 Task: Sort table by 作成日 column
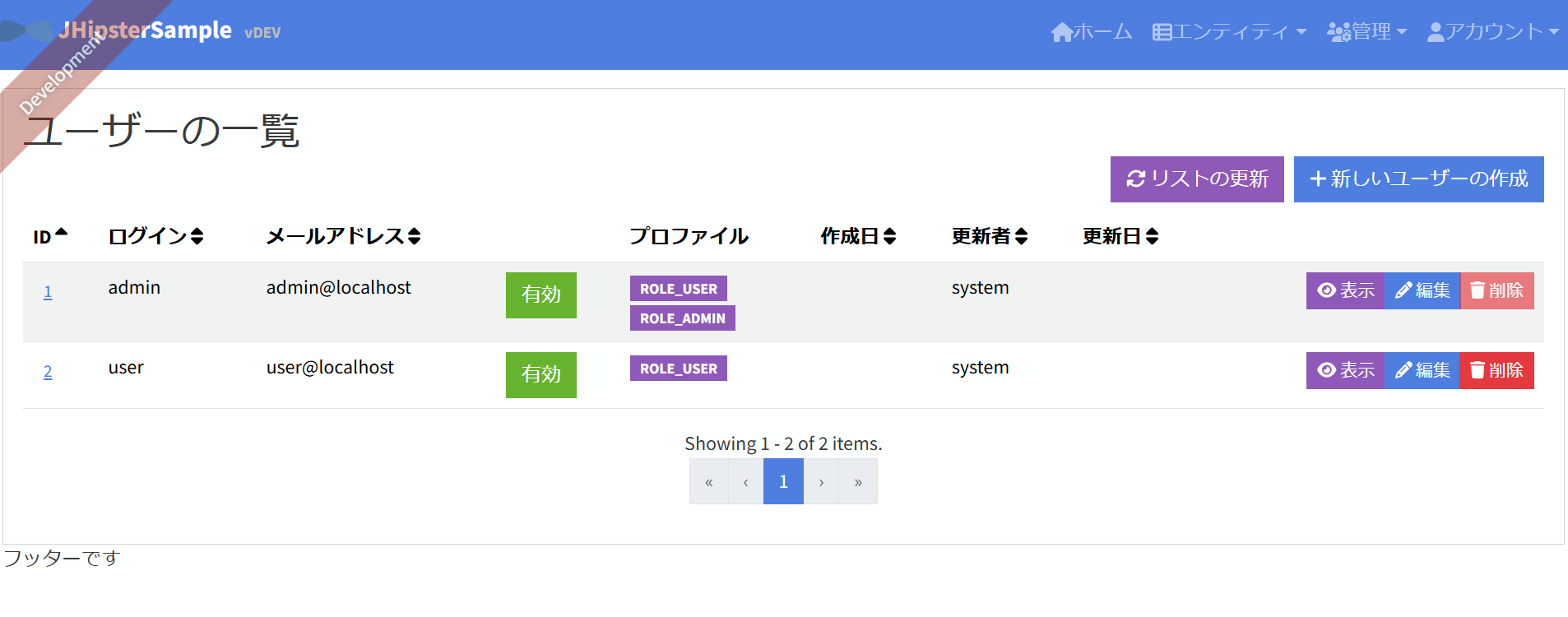[x=858, y=236]
